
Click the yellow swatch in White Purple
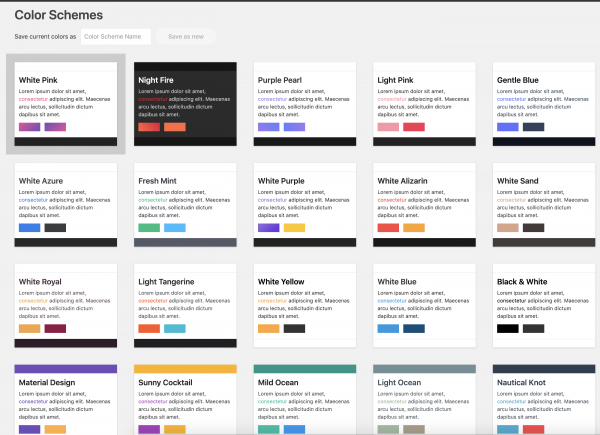(x=295, y=228)
